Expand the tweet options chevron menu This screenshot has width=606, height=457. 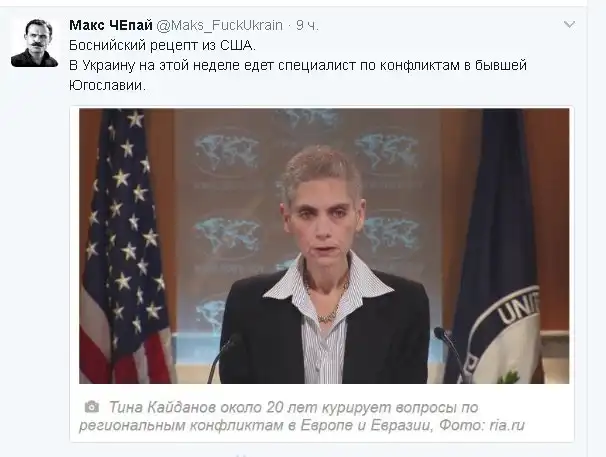pyautogui.click(x=569, y=25)
